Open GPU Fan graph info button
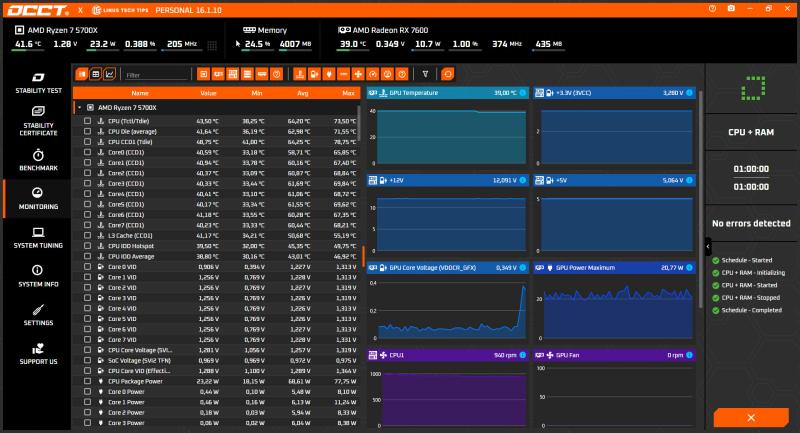Viewport: 800px width, 433px height. [x=689, y=355]
